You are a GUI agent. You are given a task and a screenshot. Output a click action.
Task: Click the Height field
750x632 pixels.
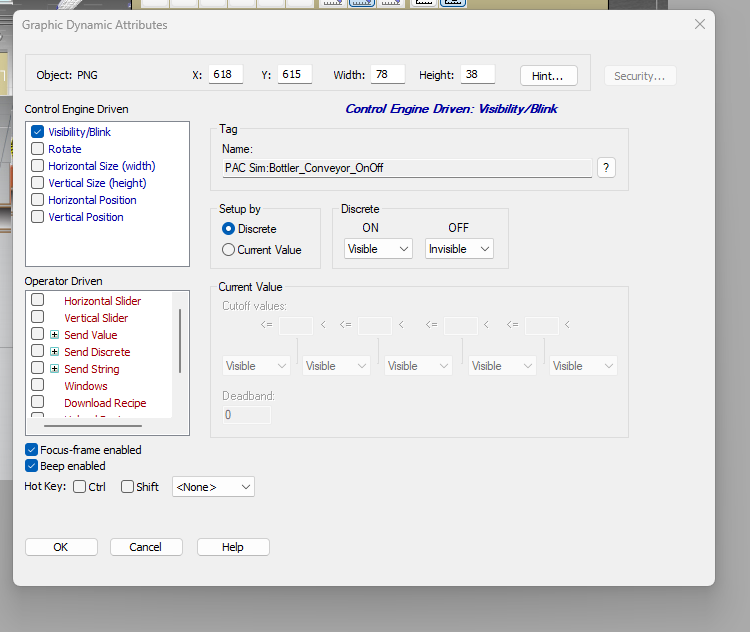[x=478, y=74]
